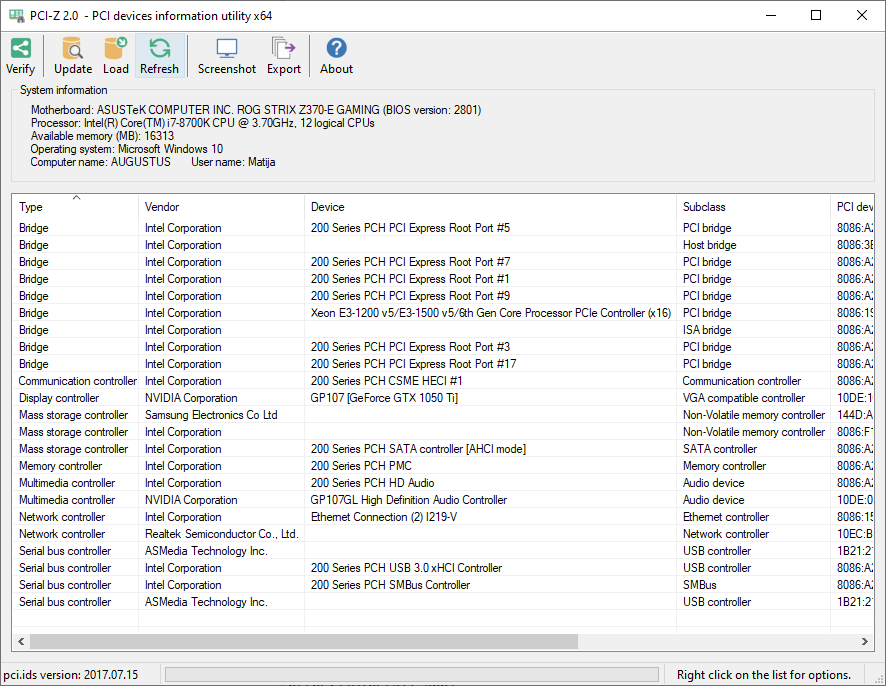The height and width of the screenshot is (686, 886).
Task: Select the Memory controller type cell
Action: [60, 466]
